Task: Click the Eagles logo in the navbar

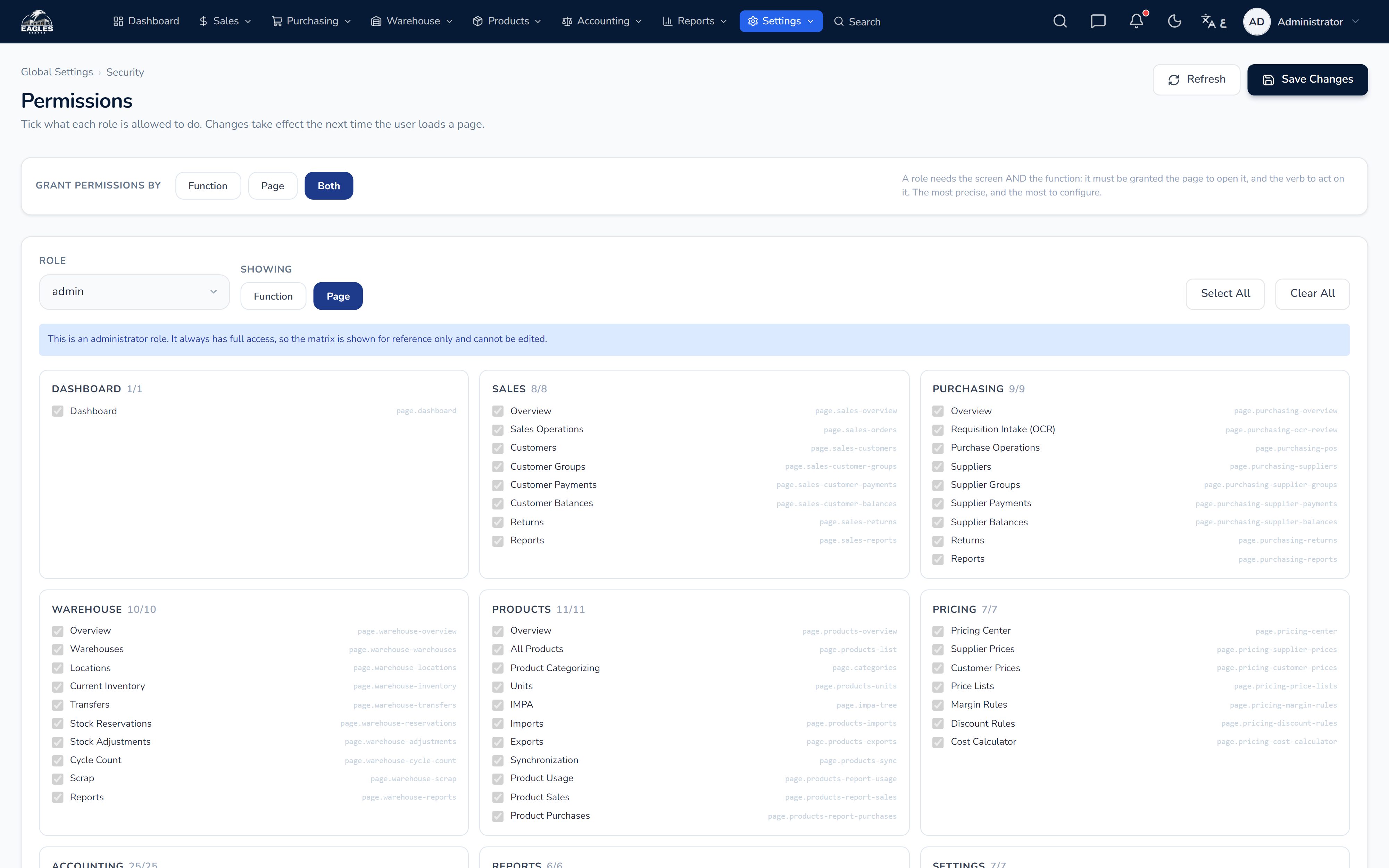Action: click(x=37, y=22)
